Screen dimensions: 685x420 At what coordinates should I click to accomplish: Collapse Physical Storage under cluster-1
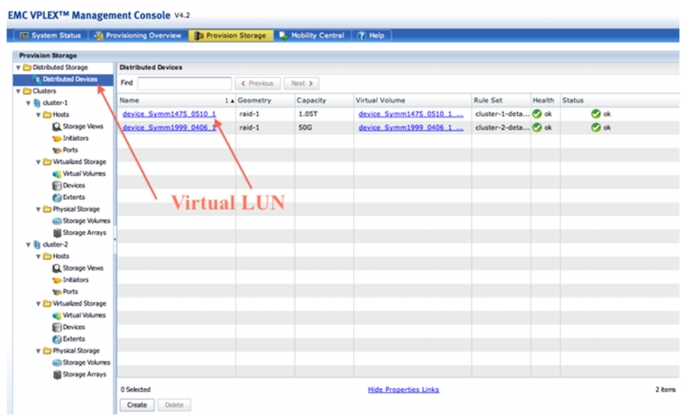(x=38, y=209)
